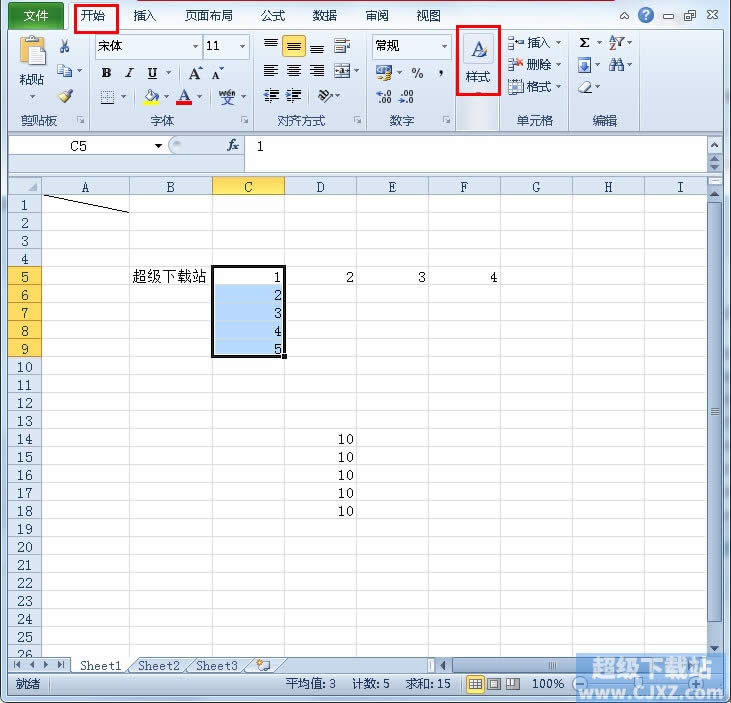Select column D header
The height and width of the screenshot is (703, 731).
click(320, 187)
